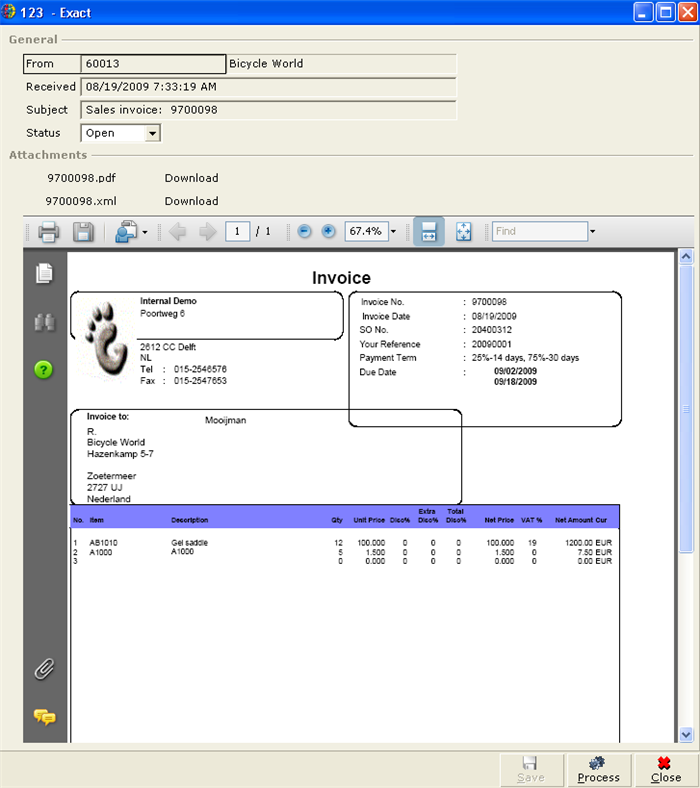Open the paperclip attachments panel
Screen dimensions: 700x788
(45, 669)
